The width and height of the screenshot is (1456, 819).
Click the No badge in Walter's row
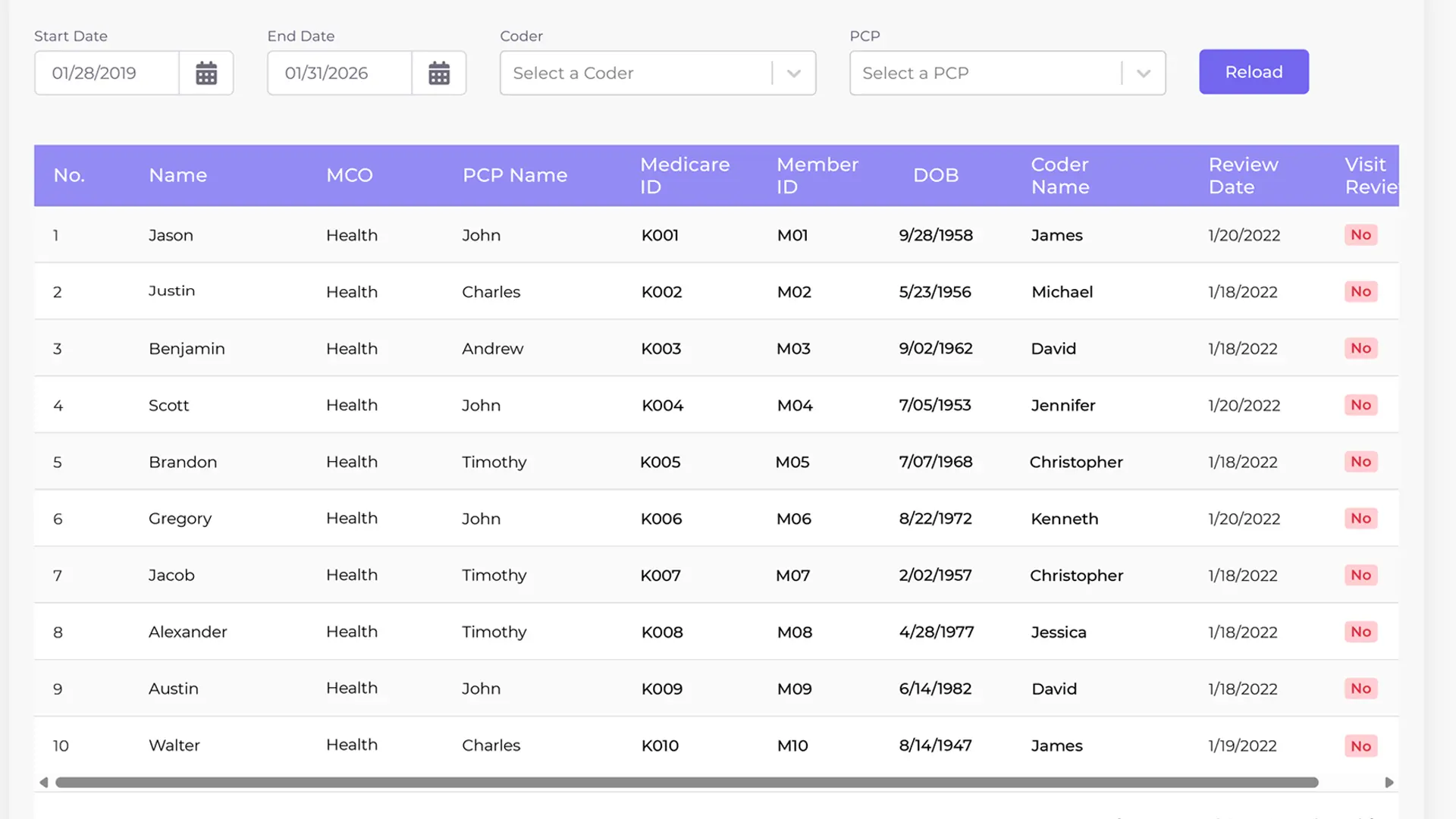pyautogui.click(x=1360, y=746)
